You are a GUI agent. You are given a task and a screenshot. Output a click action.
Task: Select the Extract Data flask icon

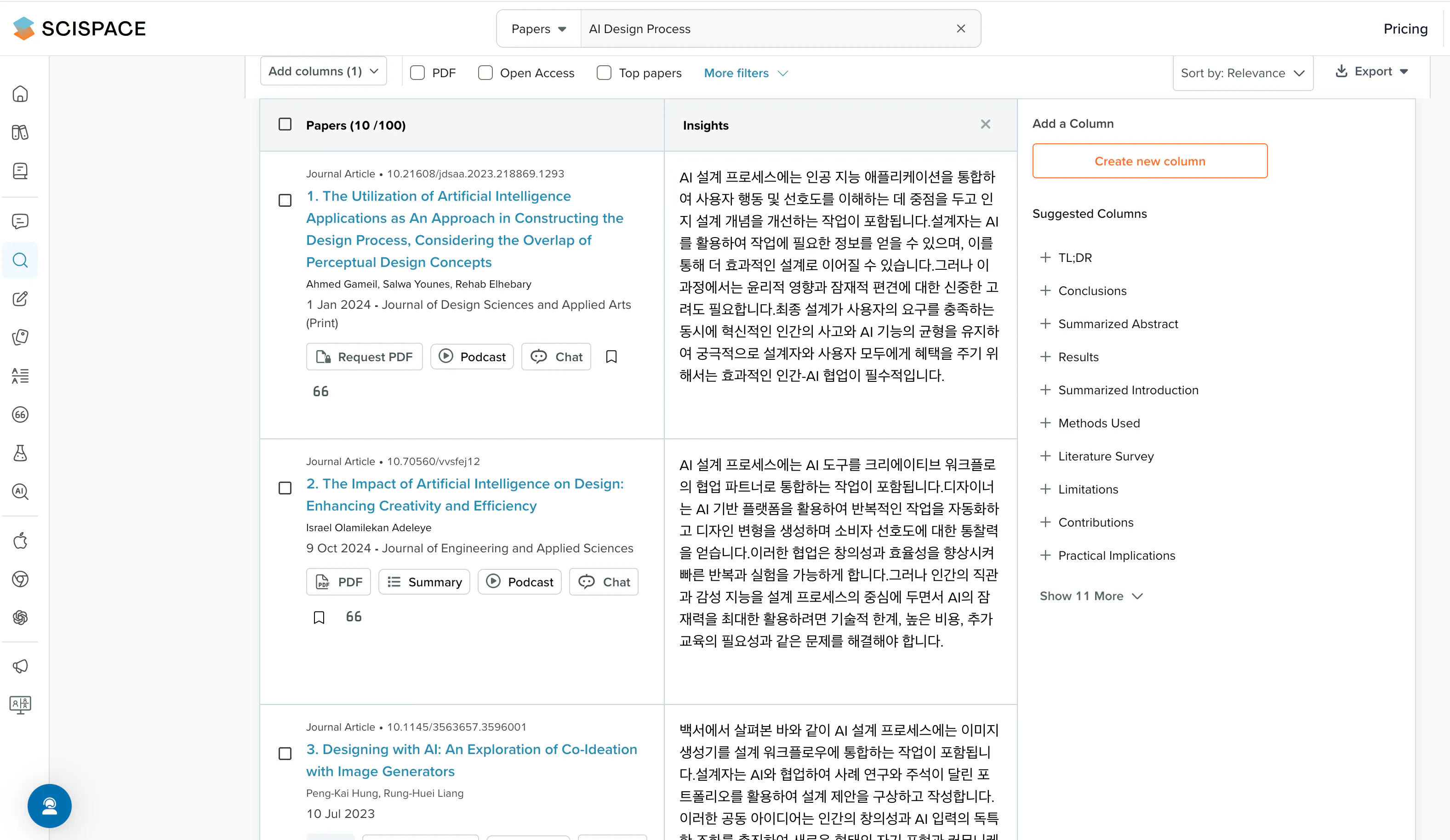[20, 453]
